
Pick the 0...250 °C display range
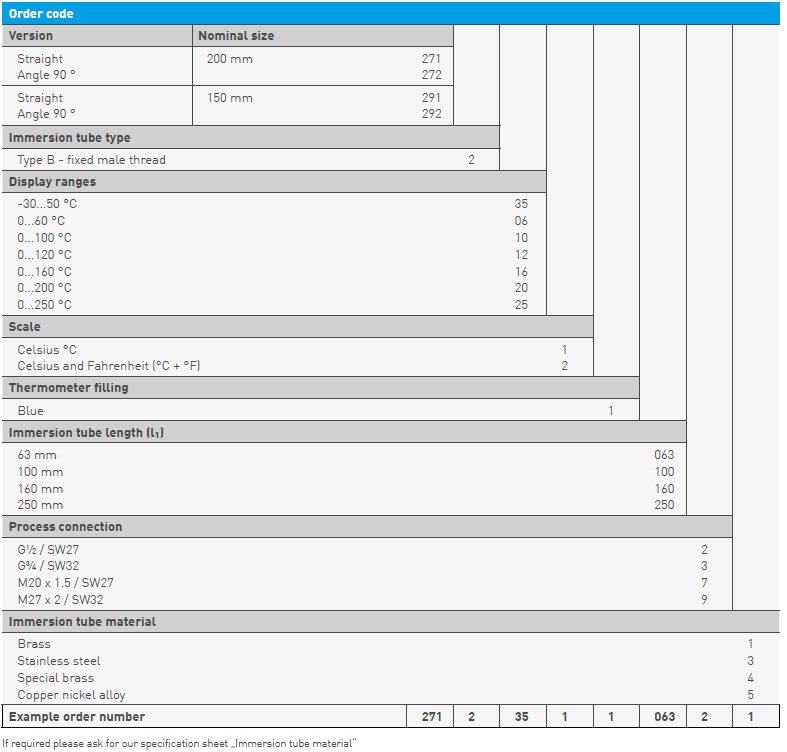44,305
